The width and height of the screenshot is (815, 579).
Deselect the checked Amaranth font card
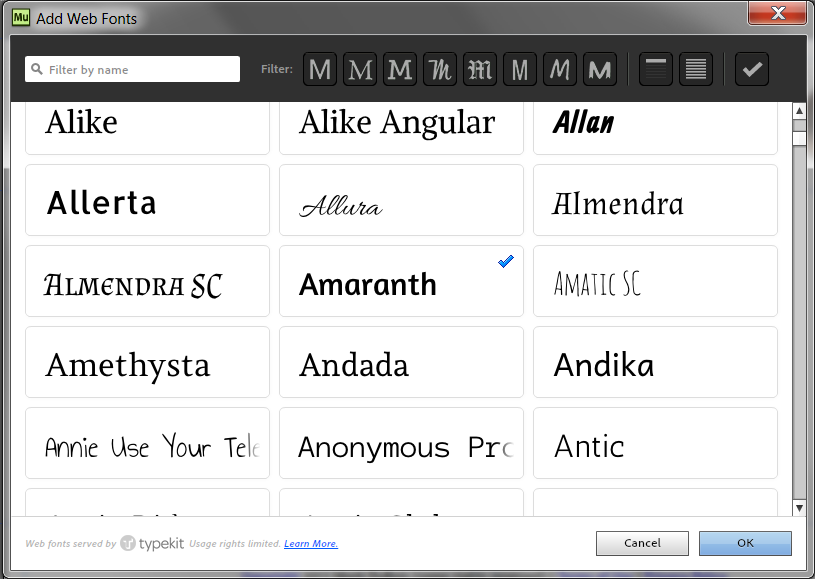(401, 281)
